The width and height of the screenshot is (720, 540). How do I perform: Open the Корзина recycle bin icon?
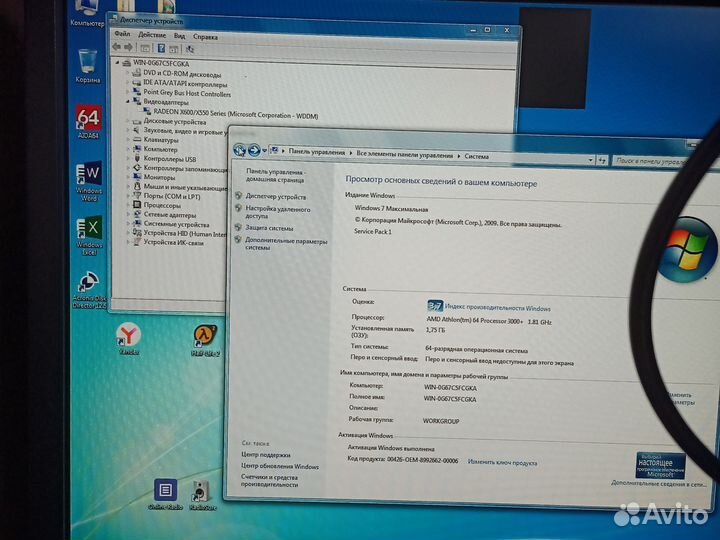pyautogui.click(x=88, y=61)
